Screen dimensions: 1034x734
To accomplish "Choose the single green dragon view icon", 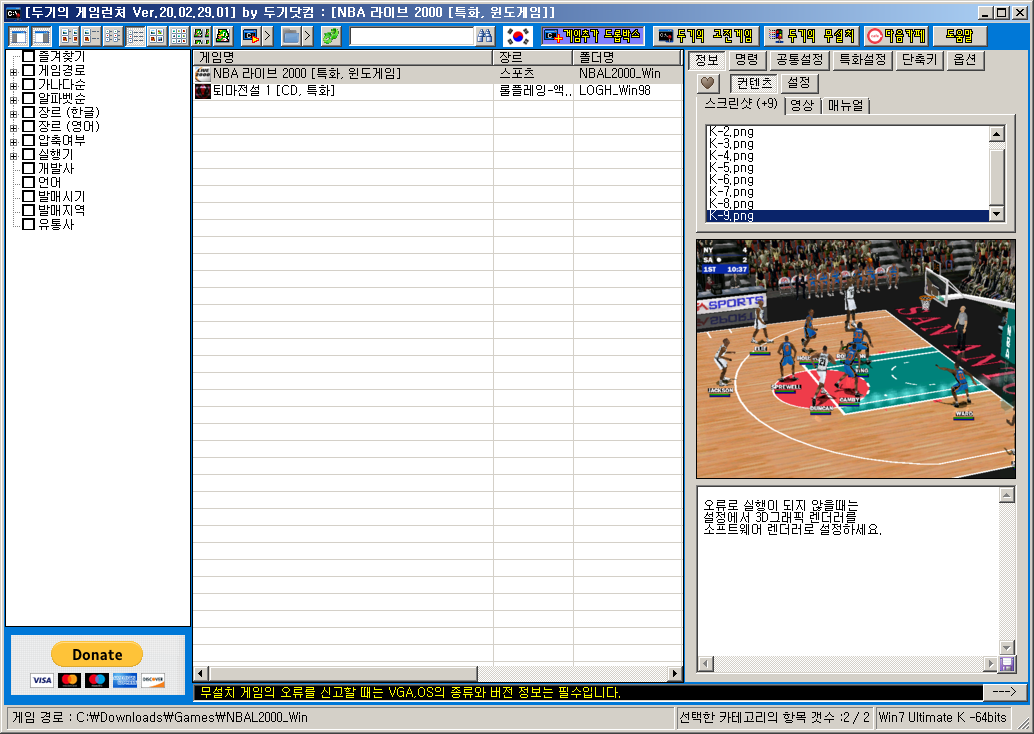I will [x=223, y=36].
